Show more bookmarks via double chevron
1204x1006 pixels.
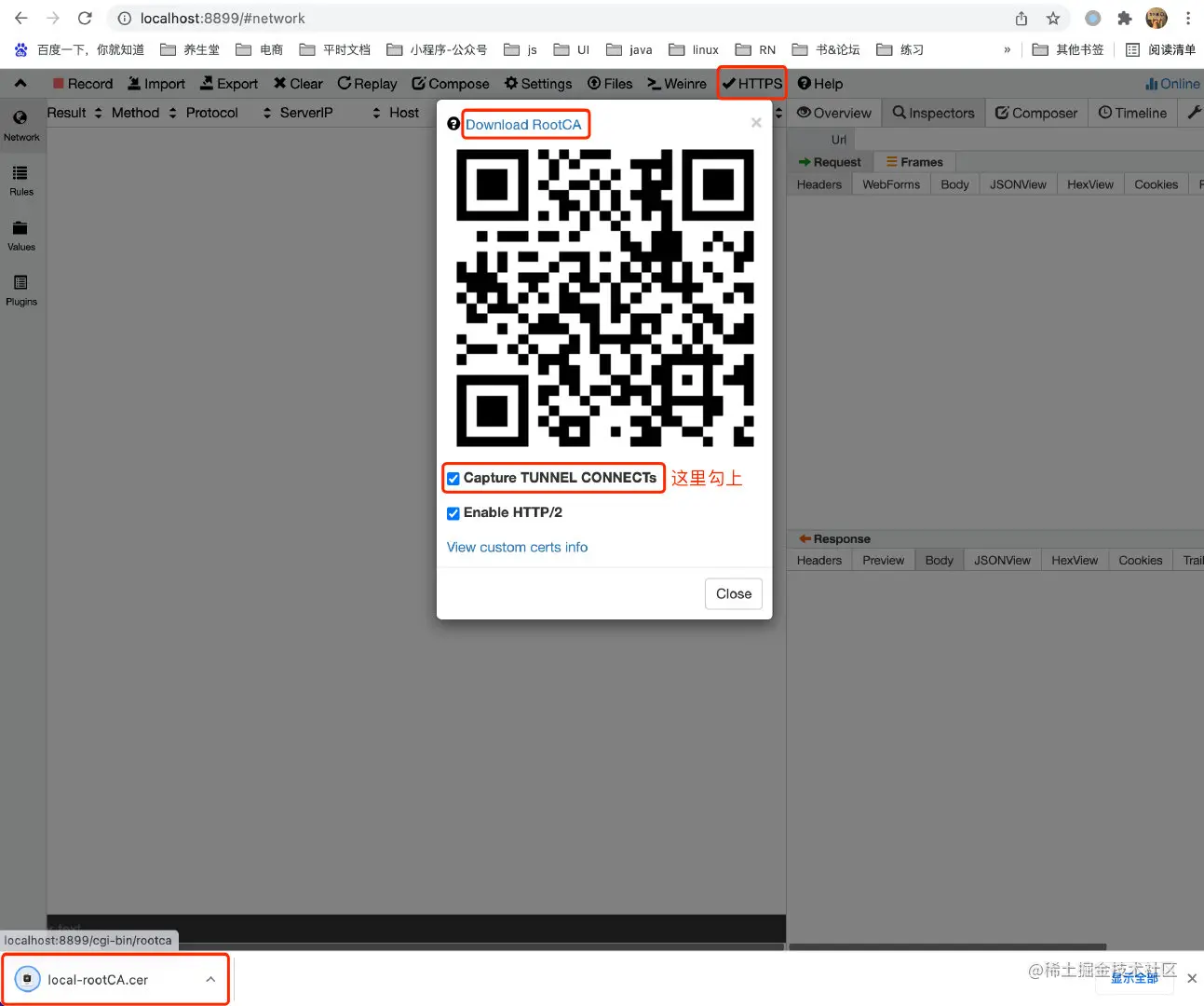click(1007, 49)
